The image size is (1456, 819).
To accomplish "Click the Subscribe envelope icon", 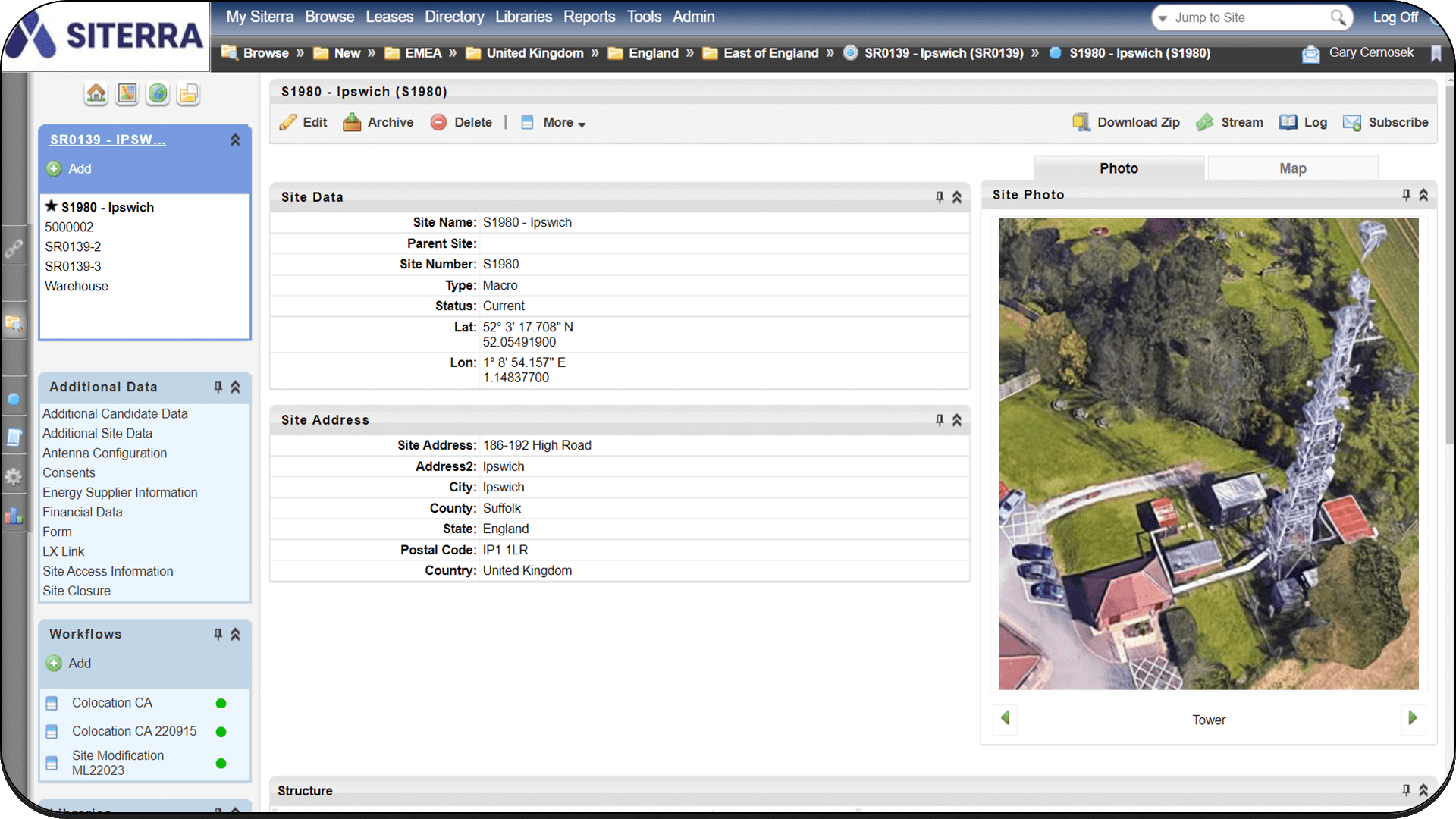I will pyautogui.click(x=1352, y=122).
